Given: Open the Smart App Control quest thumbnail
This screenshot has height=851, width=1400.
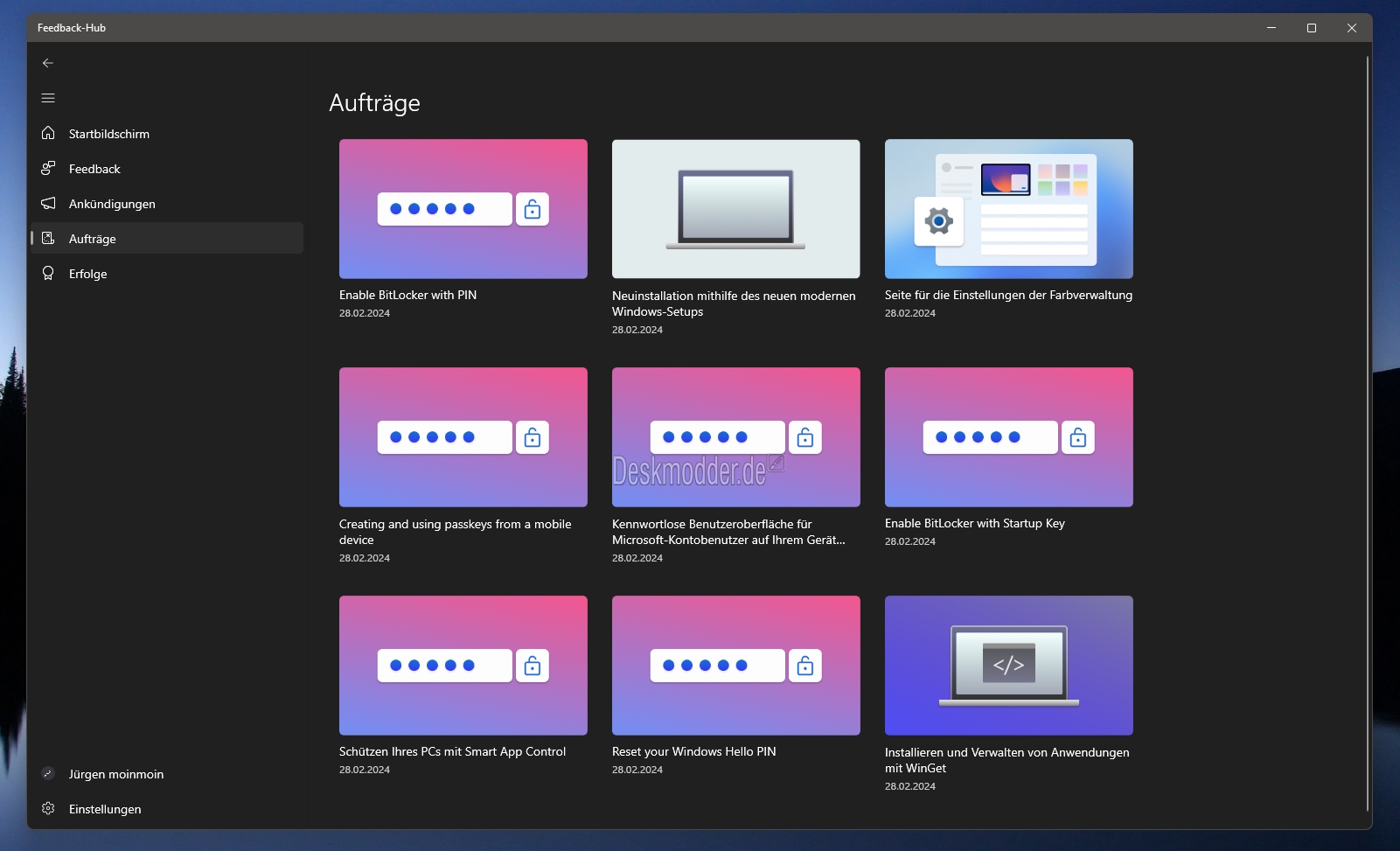Looking at the screenshot, I should [x=463, y=666].
